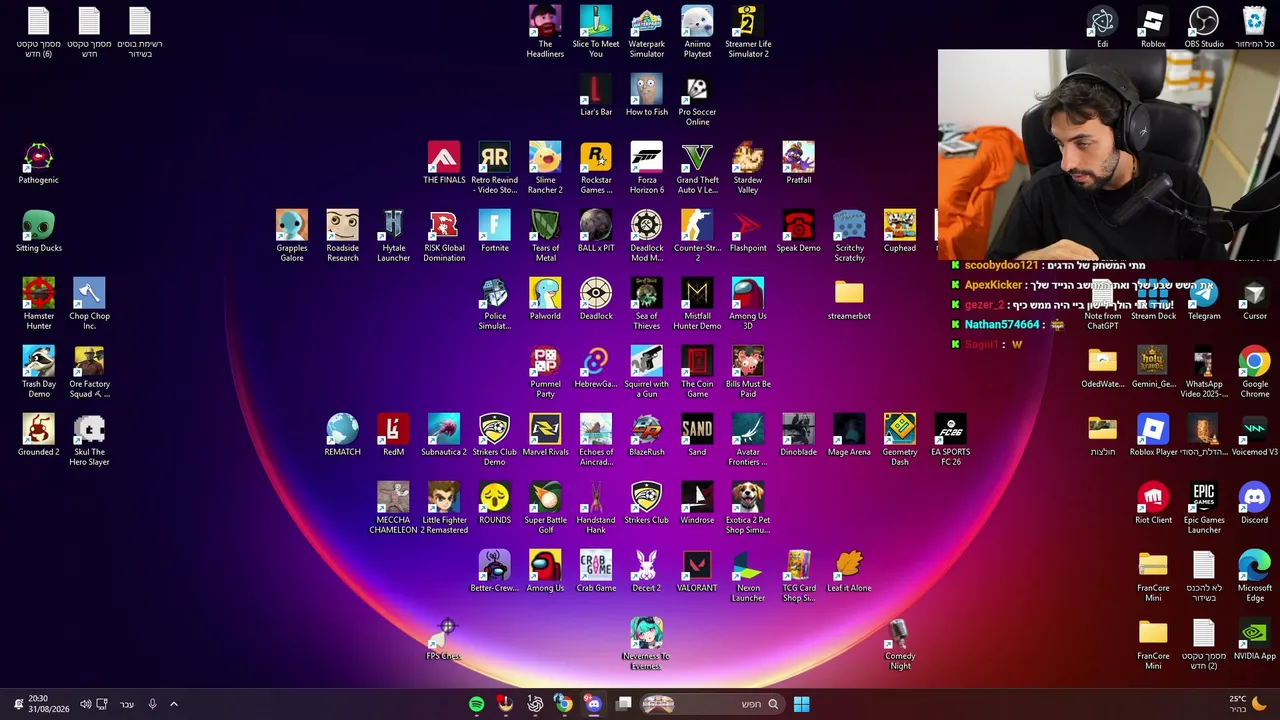Click the Fortnite desktop icon
1280x720 pixels.
click(495, 231)
